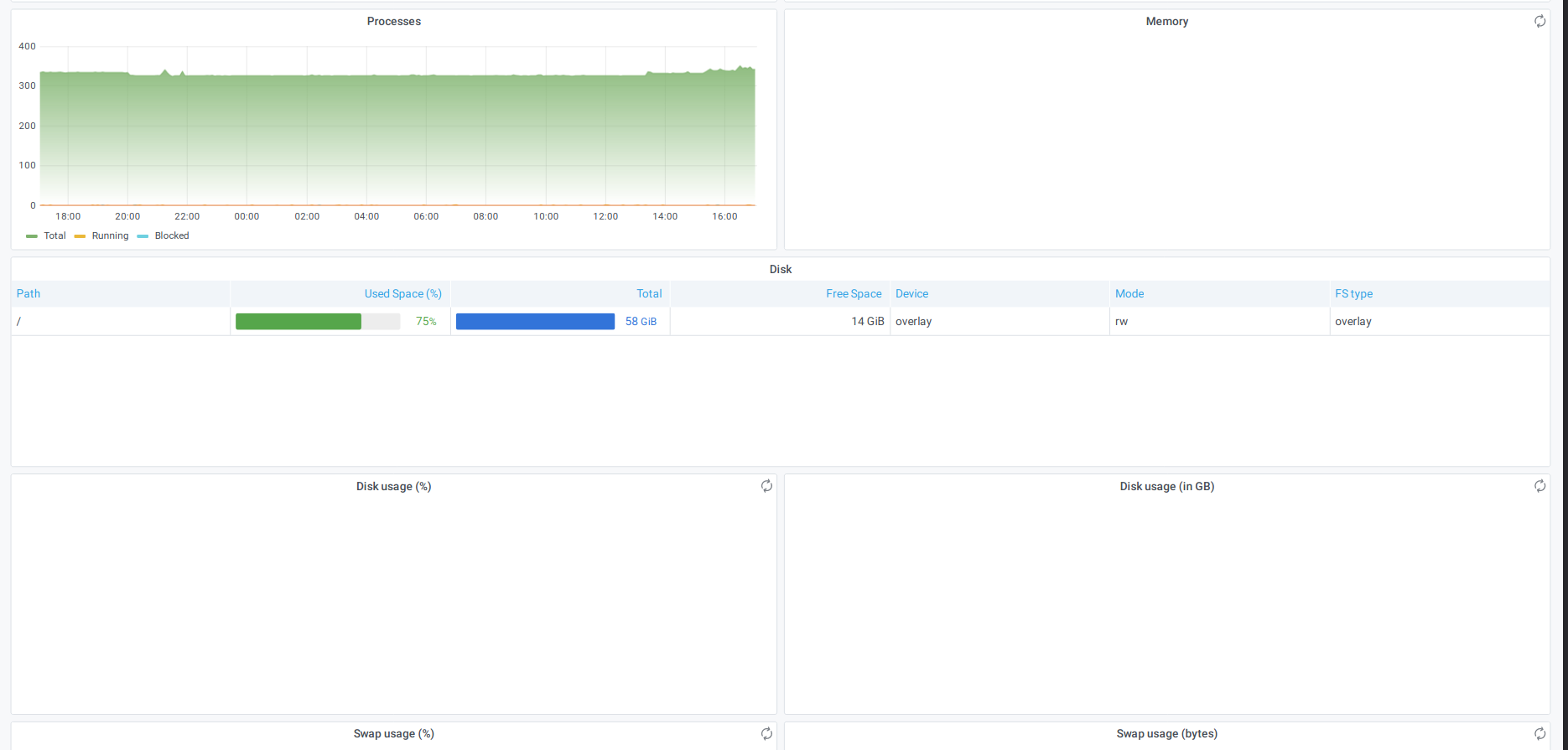This screenshot has width=1568, height=750.
Task: Sort Disk table by Path column
Action: [29, 293]
